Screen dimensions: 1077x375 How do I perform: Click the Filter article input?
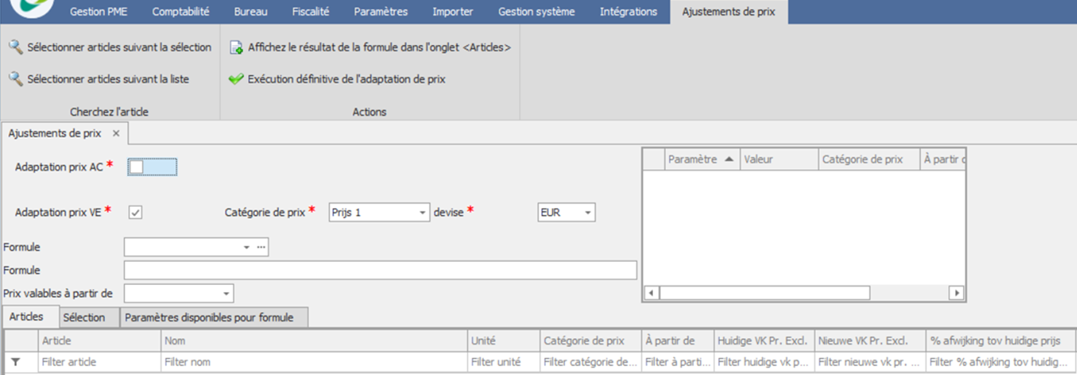(x=100, y=361)
